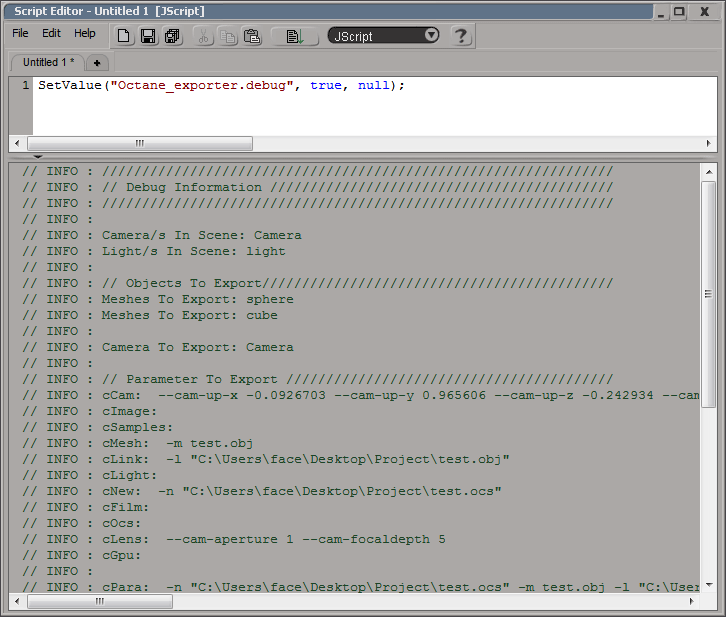Image resolution: width=726 pixels, height=617 pixels.
Task: Click "Octane_exporter.debug" string in code
Action: 201,85
